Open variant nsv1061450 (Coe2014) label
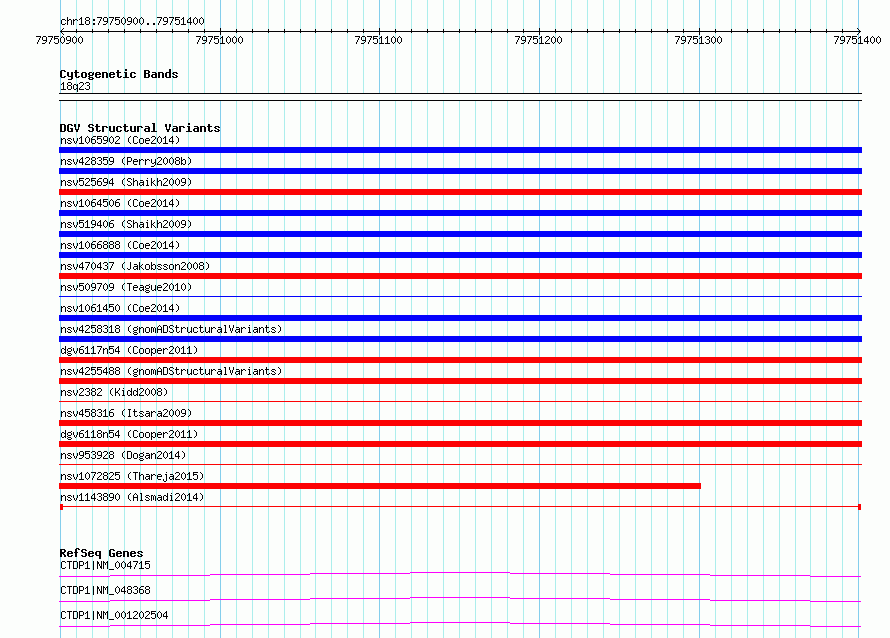The width and height of the screenshot is (890, 638). click(120, 308)
